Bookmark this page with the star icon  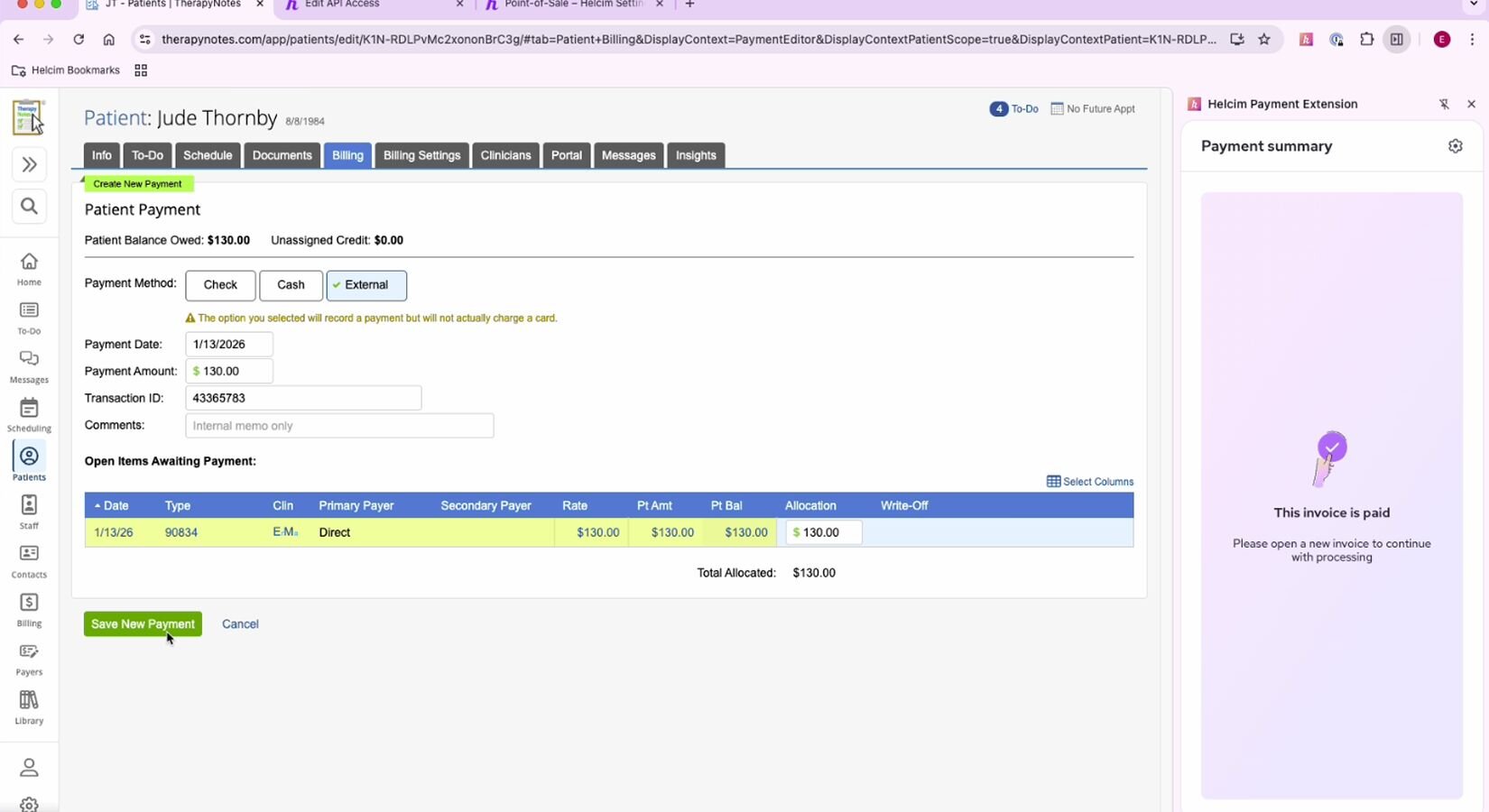click(x=1264, y=40)
